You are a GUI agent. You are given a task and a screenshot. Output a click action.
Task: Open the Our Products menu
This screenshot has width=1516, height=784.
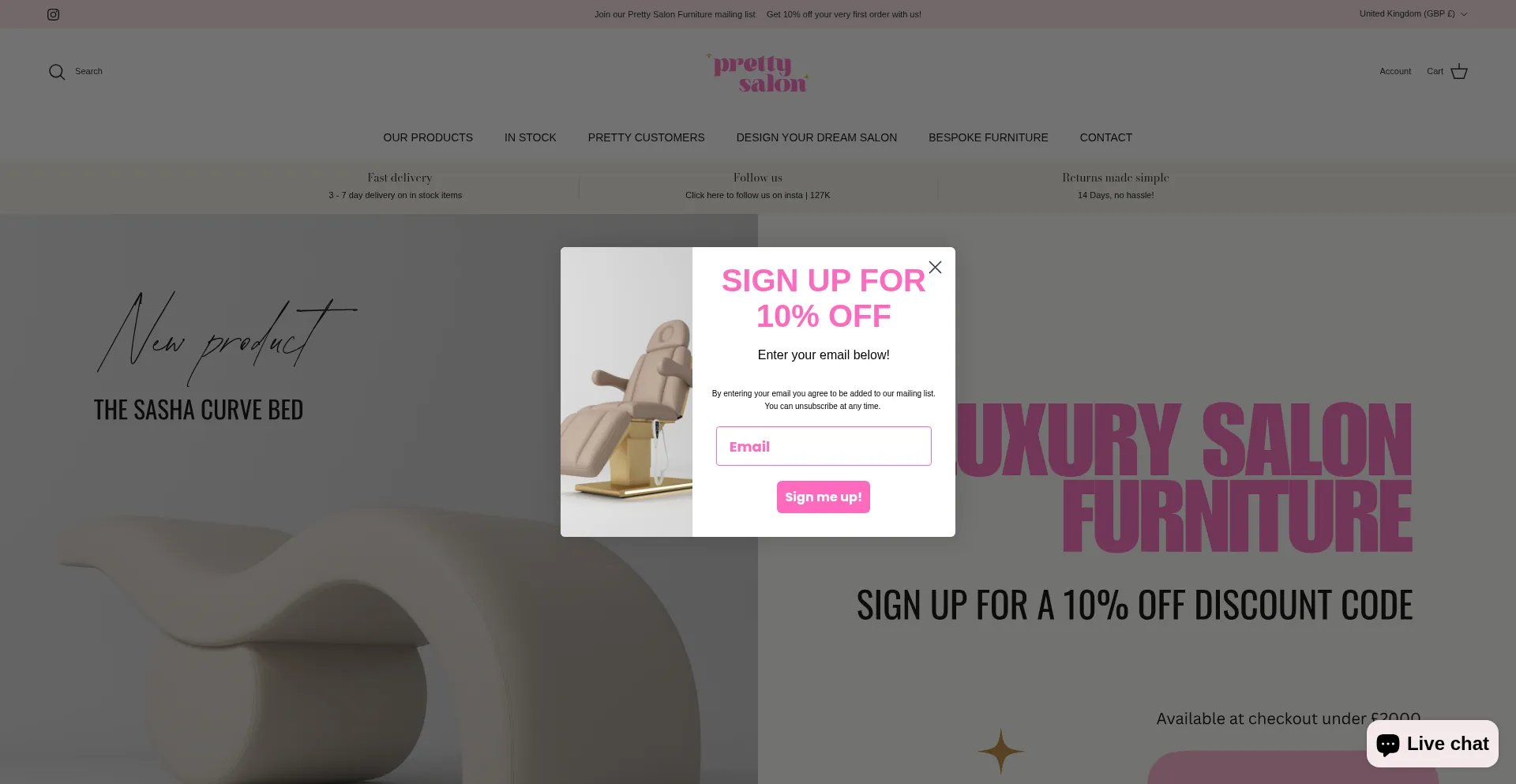tap(428, 137)
